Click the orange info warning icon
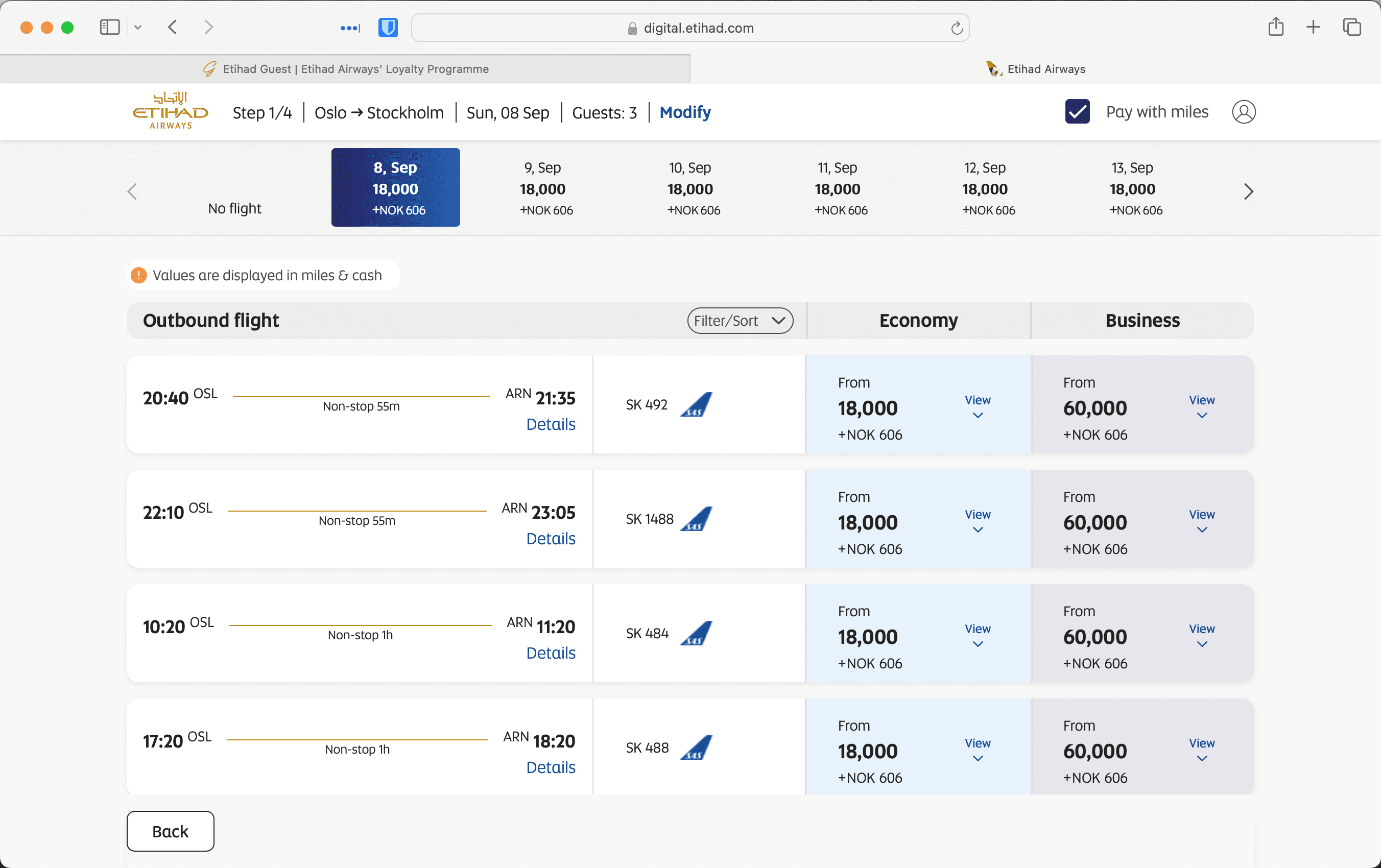The image size is (1381, 868). click(139, 275)
